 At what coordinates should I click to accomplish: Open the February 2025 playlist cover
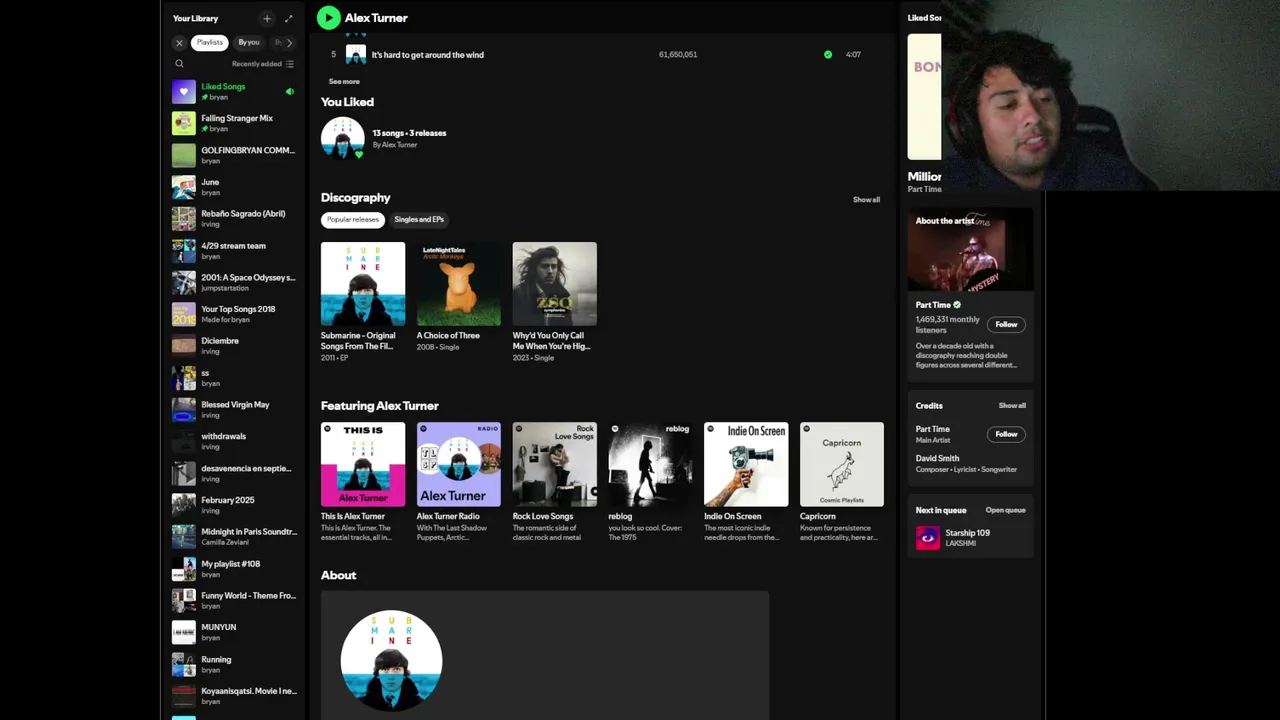184,505
